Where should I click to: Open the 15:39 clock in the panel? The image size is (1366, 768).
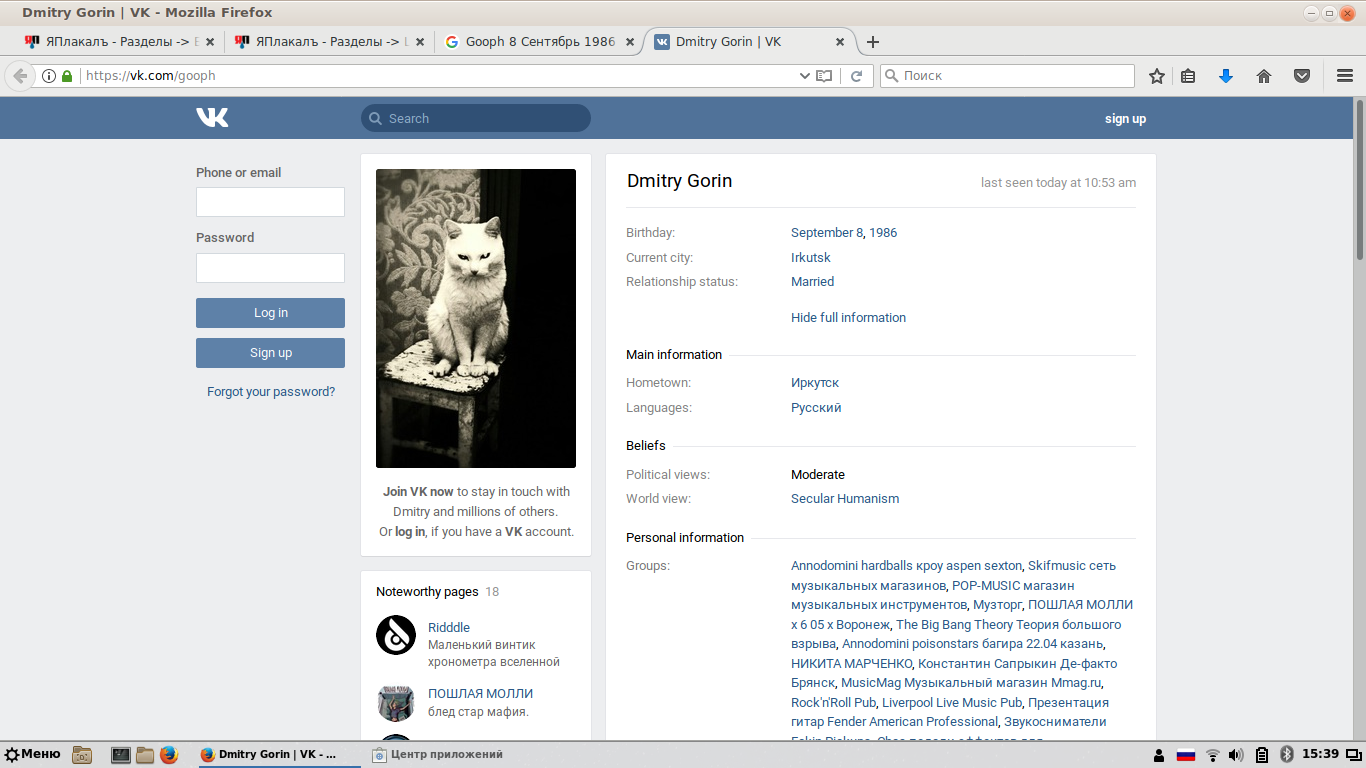pos(1321,754)
